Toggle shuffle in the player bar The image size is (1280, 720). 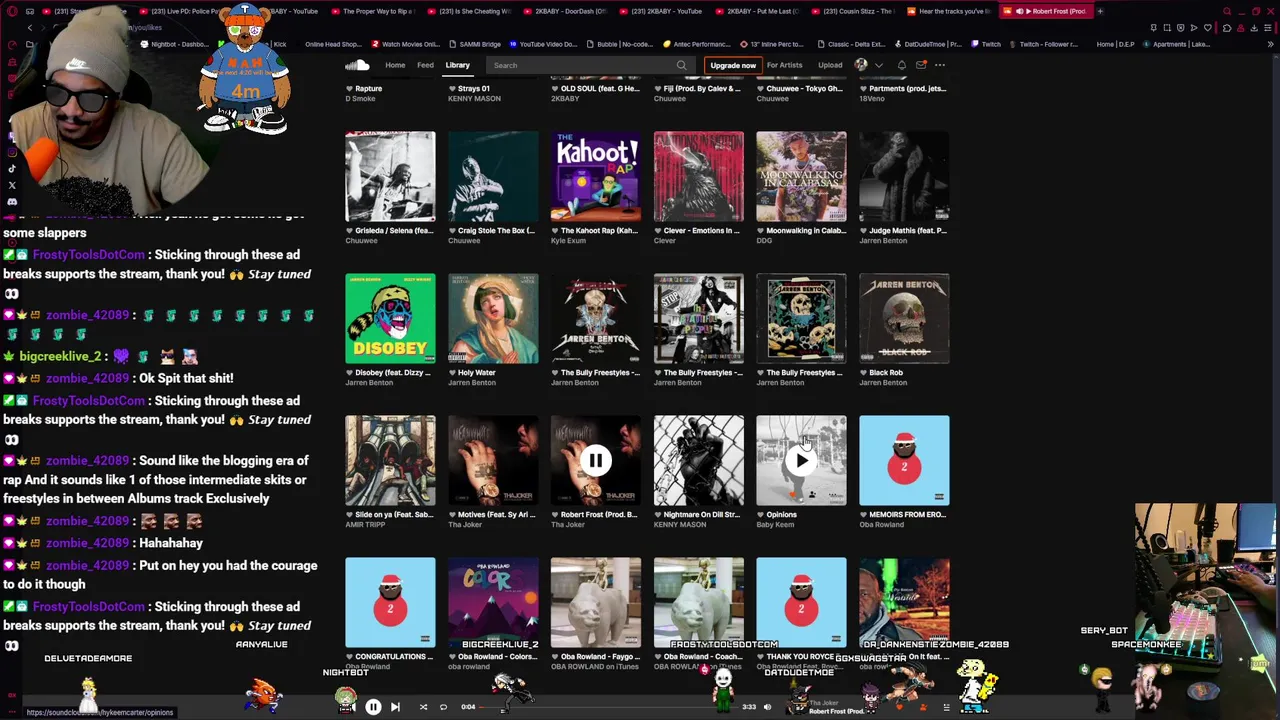pos(423,707)
